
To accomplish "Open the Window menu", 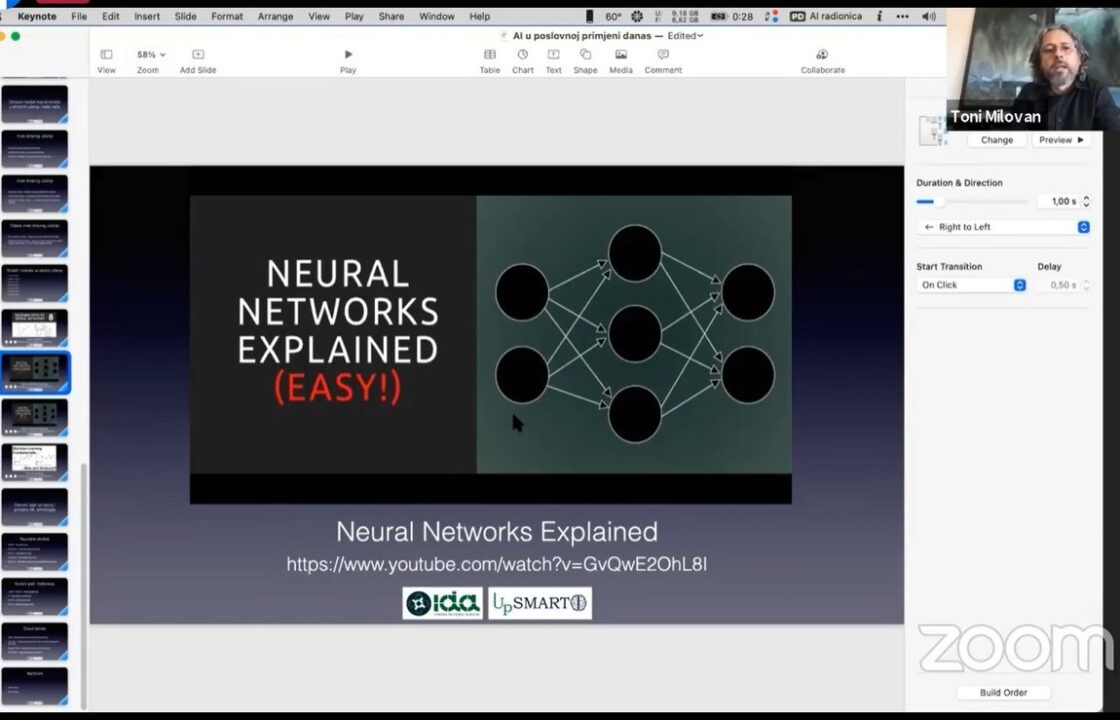I will click(436, 16).
